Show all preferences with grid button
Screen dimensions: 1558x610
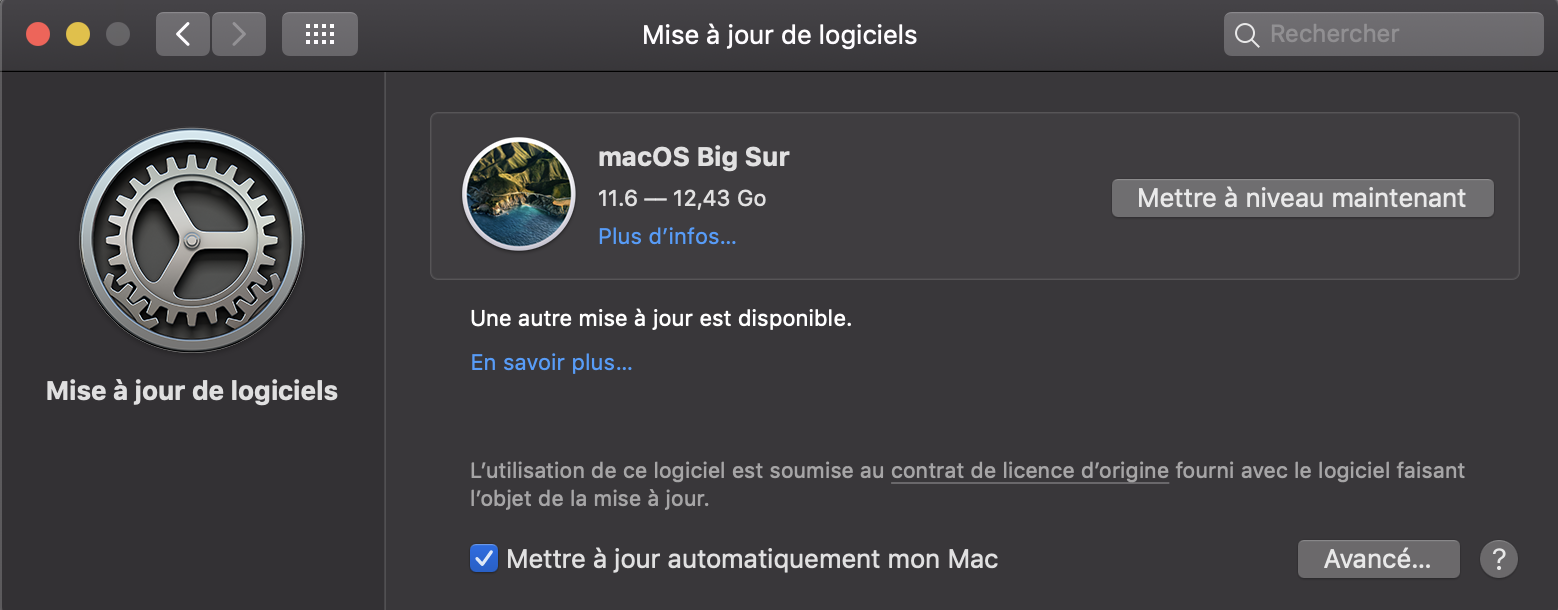pyautogui.click(x=319, y=35)
